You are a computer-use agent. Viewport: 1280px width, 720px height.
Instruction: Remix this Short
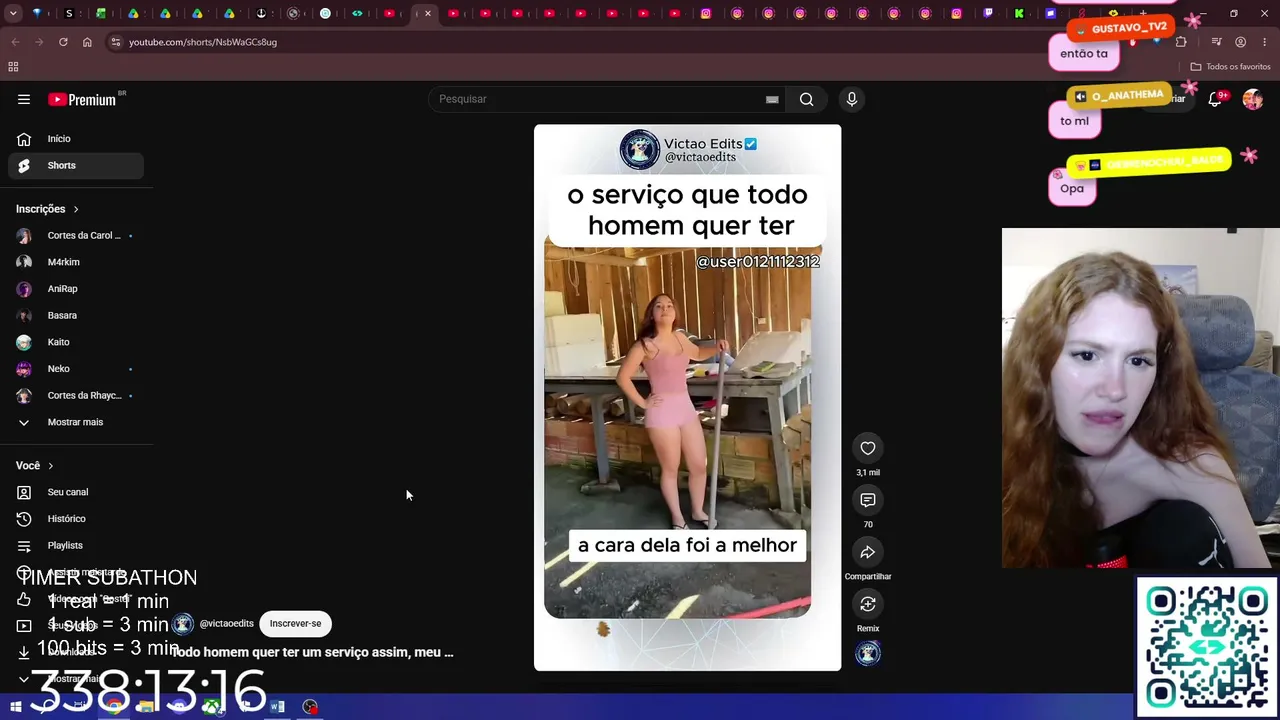(x=868, y=604)
